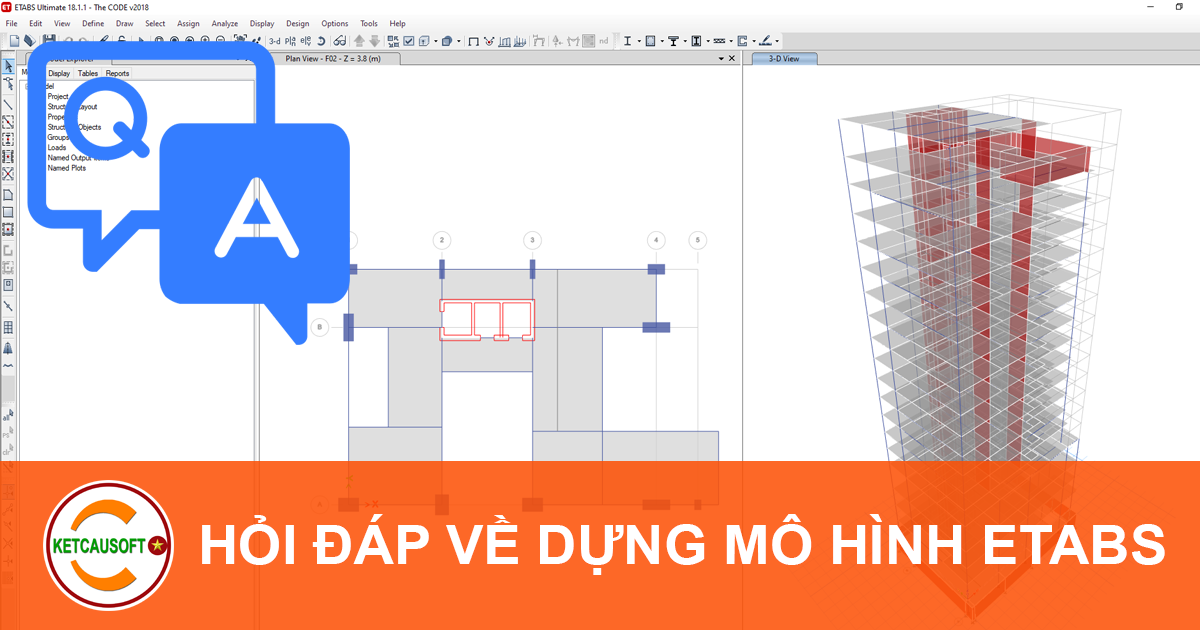
Task: Select the draw rectangular floor tool
Action: click(8, 212)
